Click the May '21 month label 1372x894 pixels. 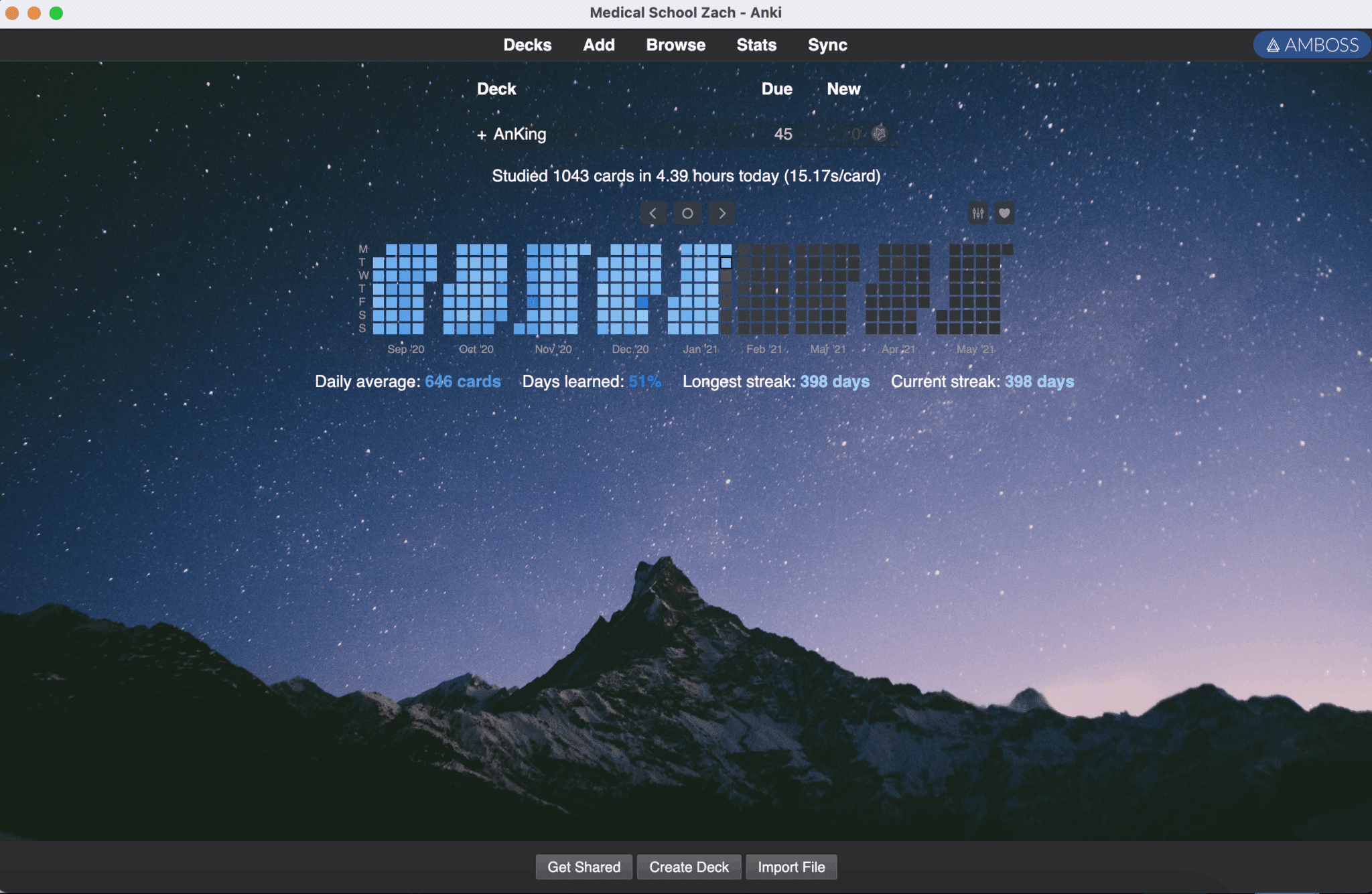coord(975,349)
